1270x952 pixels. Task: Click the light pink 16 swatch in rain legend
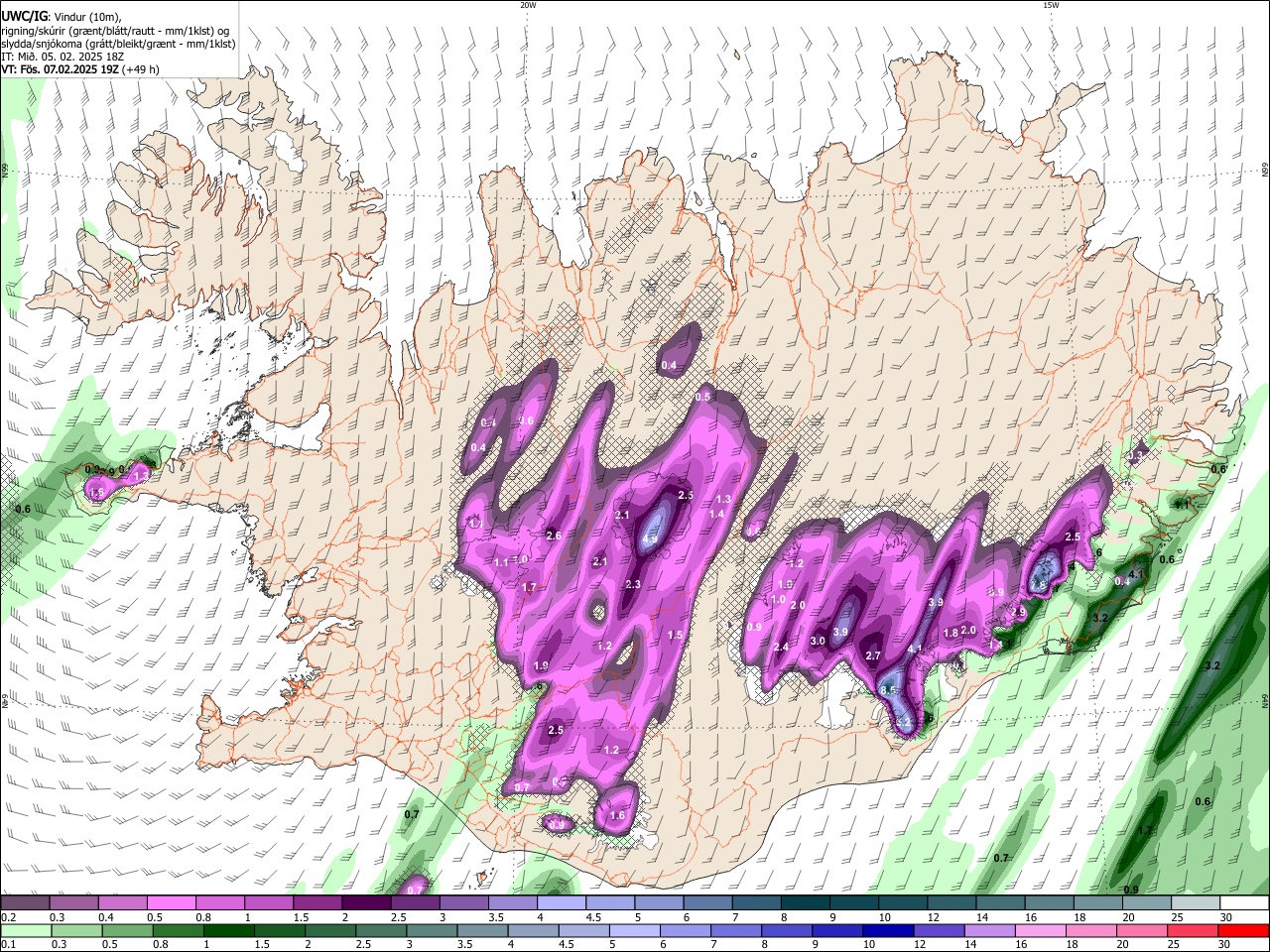tap(1041, 930)
